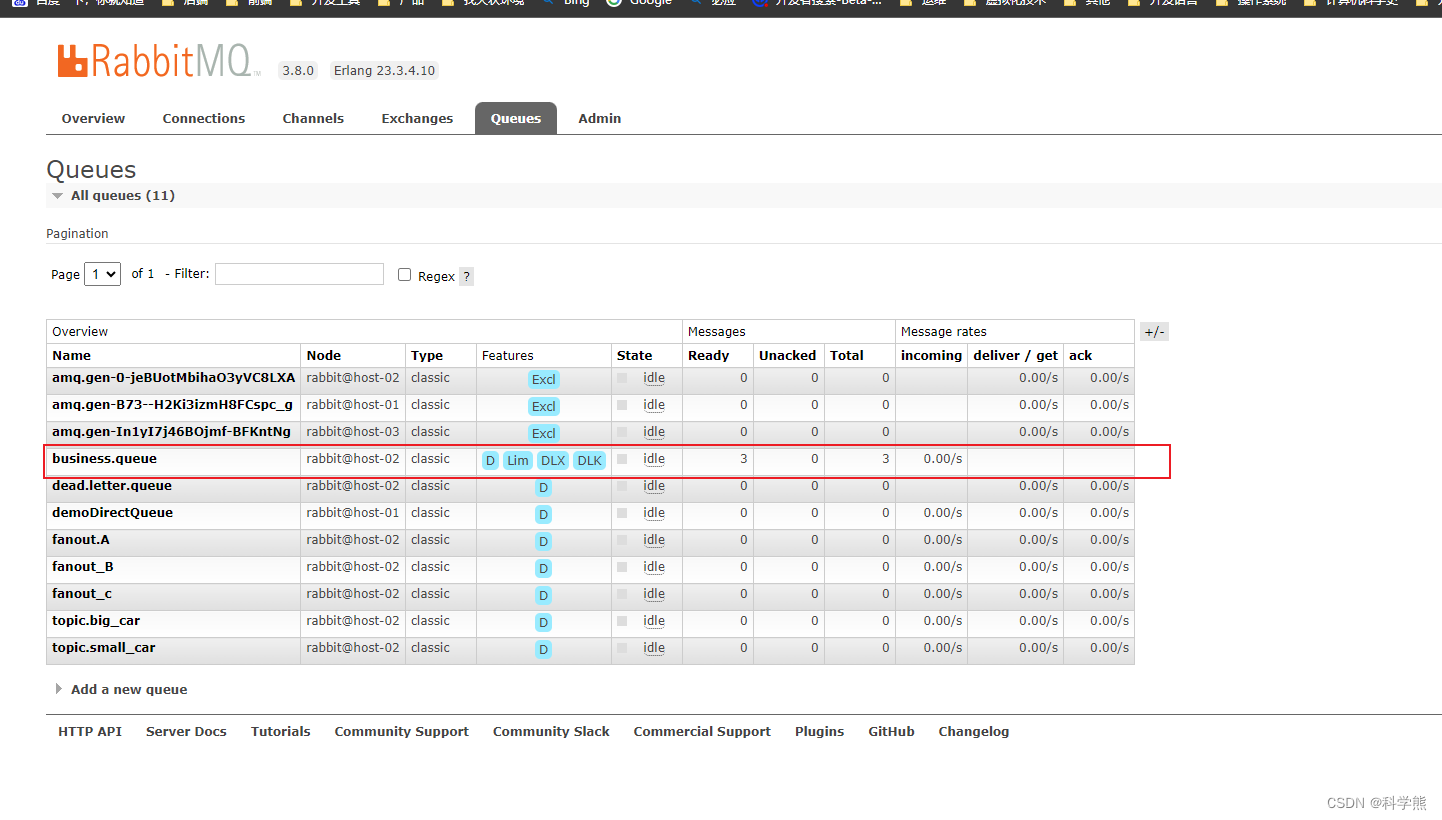Click the DLX badge on business.queue
This screenshot has width=1442, height=820.
coord(552,461)
